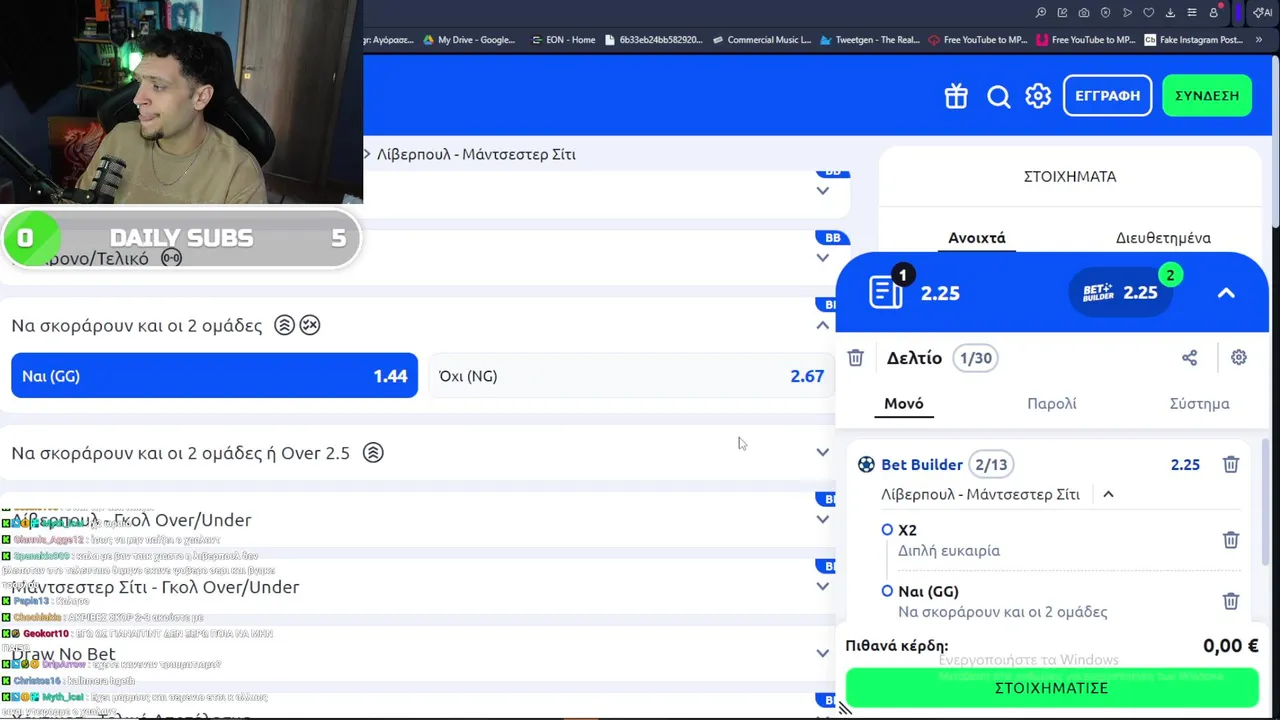Bookmark page with browser heart icon
This screenshot has width=1280, height=720.
tap(1148, 13)
